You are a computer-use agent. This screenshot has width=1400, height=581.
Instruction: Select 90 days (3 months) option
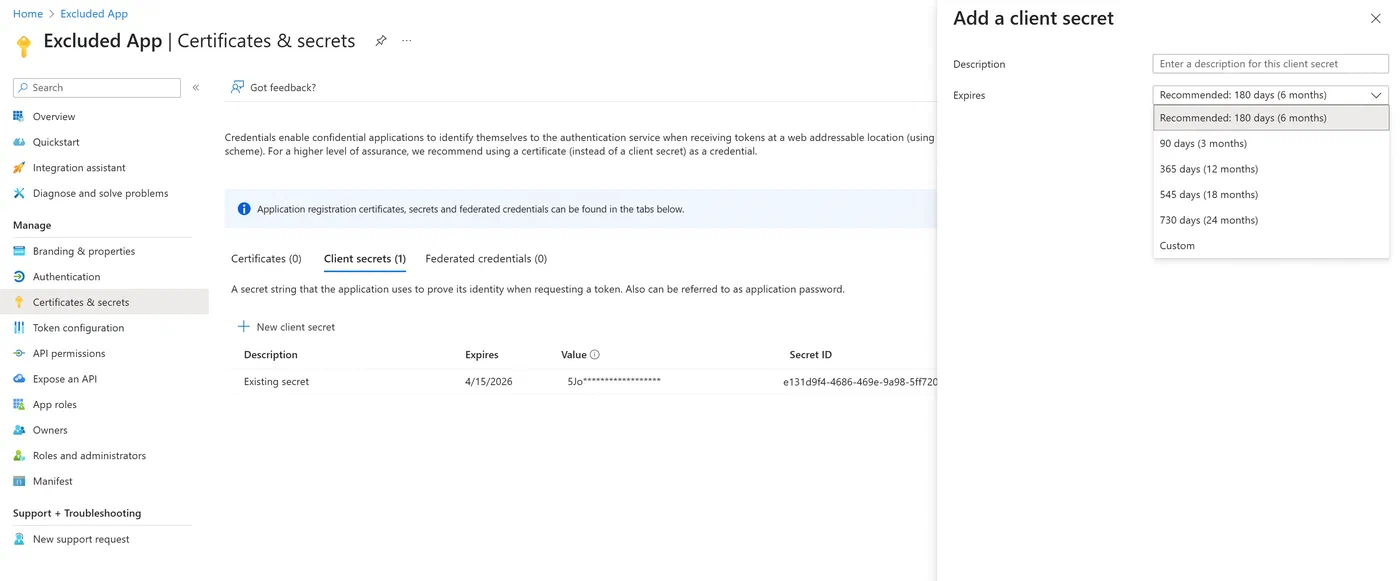click(1271, 143)
